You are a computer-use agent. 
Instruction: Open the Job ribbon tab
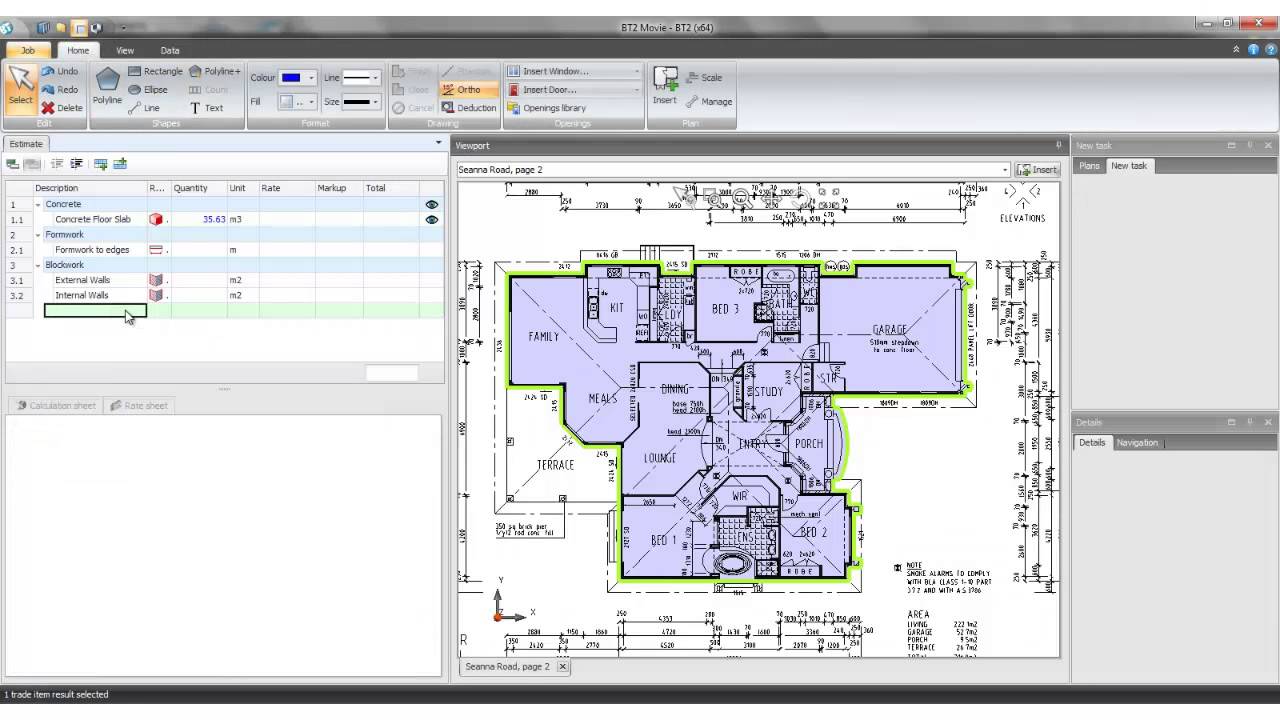(x=28, y=50)
